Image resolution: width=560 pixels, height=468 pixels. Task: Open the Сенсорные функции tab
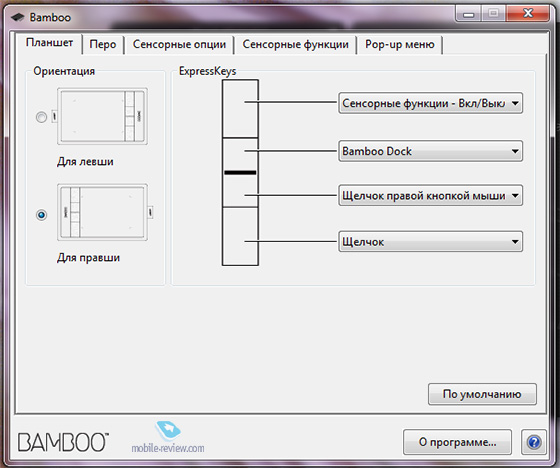[295, 44]
